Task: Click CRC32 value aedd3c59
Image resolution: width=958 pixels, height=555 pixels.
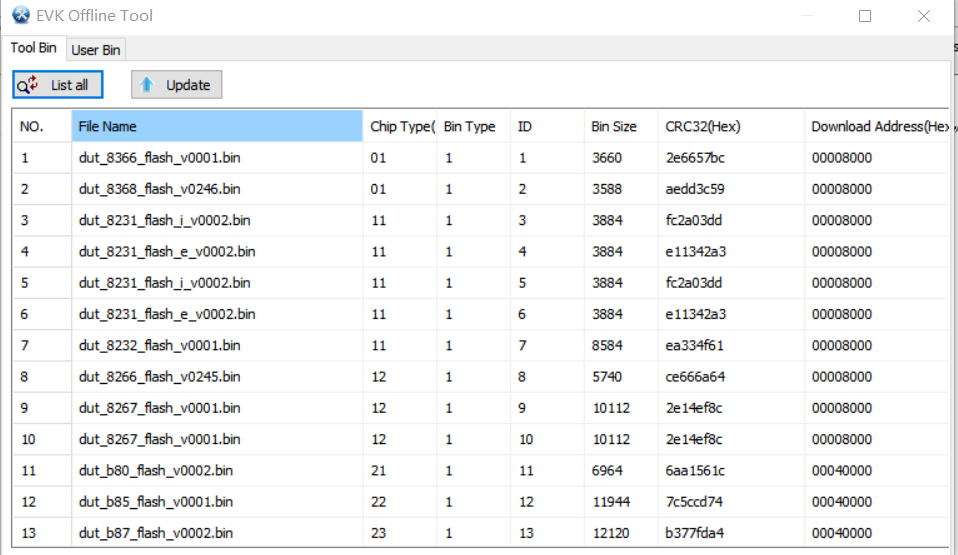Action: (695, 189)
